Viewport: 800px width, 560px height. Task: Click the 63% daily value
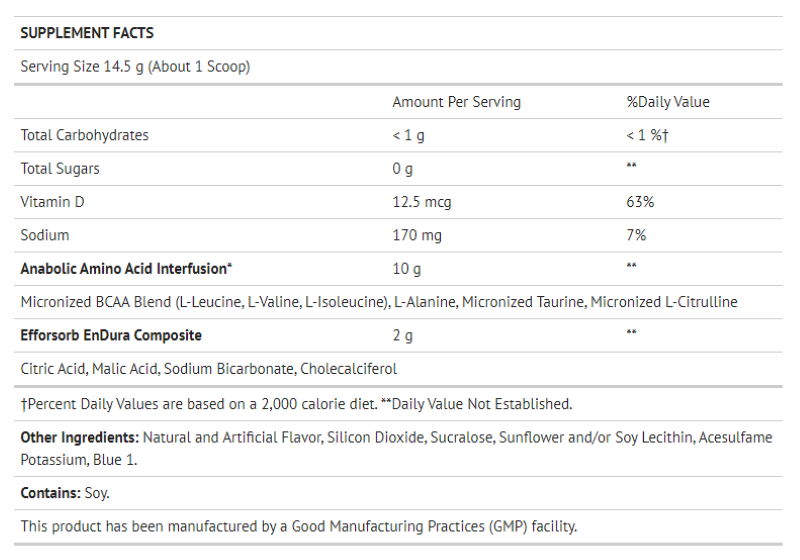point(640,202)
